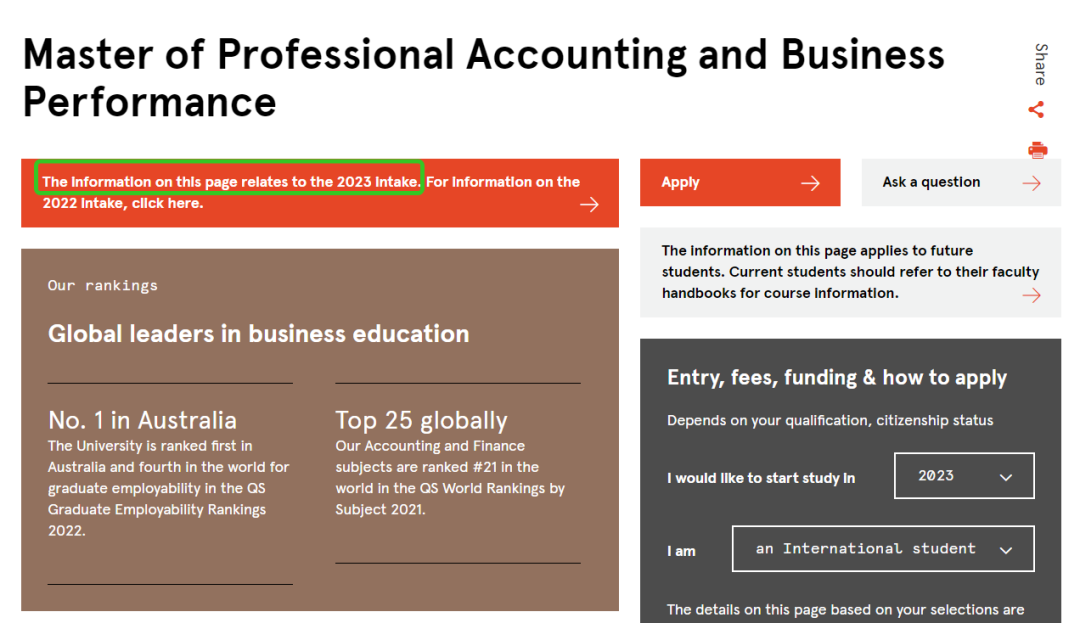Click the 'Our rankings' label
Viewport: 1080px width, 623px height.
(103, 286)
